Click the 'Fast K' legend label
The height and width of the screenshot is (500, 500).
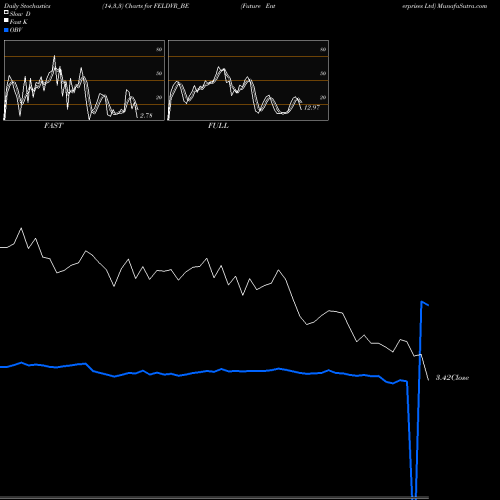point(19,22)
